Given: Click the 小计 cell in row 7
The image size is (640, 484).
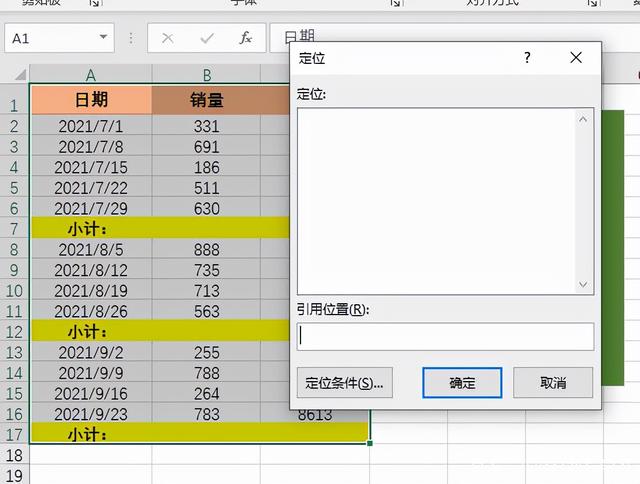Looking at the screenshot, I should click(91, 229).
